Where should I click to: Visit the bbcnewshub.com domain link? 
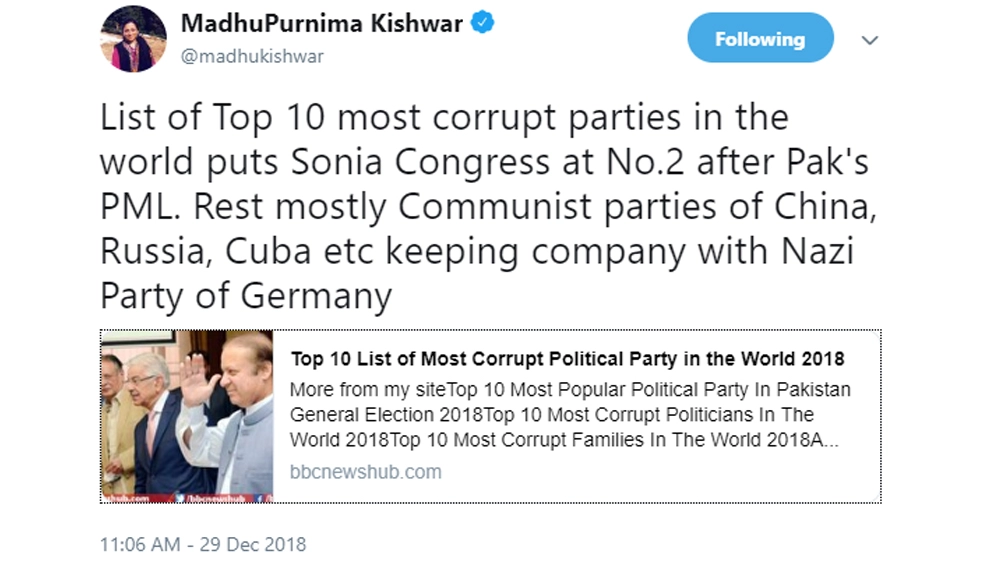365,472
